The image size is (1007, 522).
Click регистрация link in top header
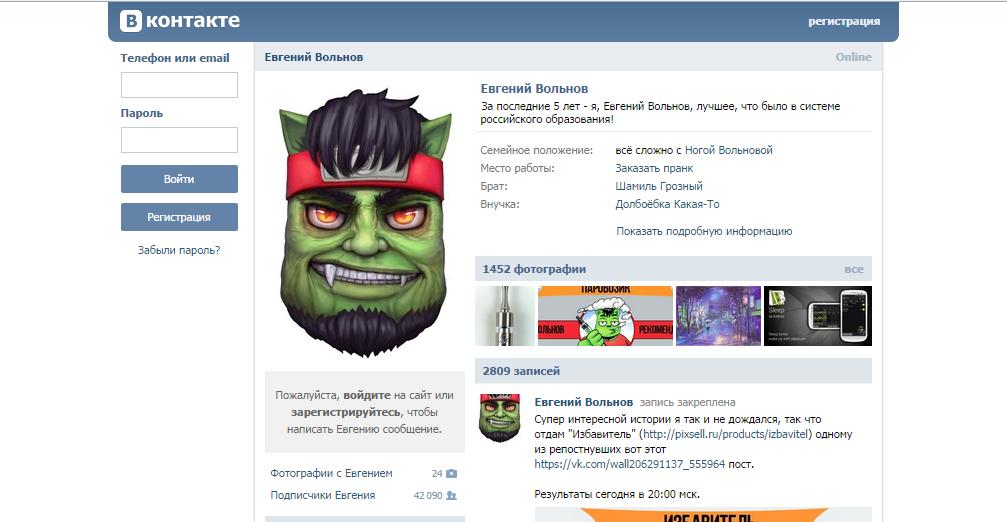(x=844, y=21)
